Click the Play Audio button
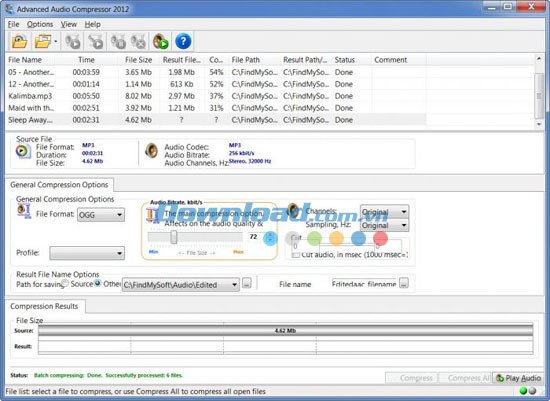 point(518,378)
